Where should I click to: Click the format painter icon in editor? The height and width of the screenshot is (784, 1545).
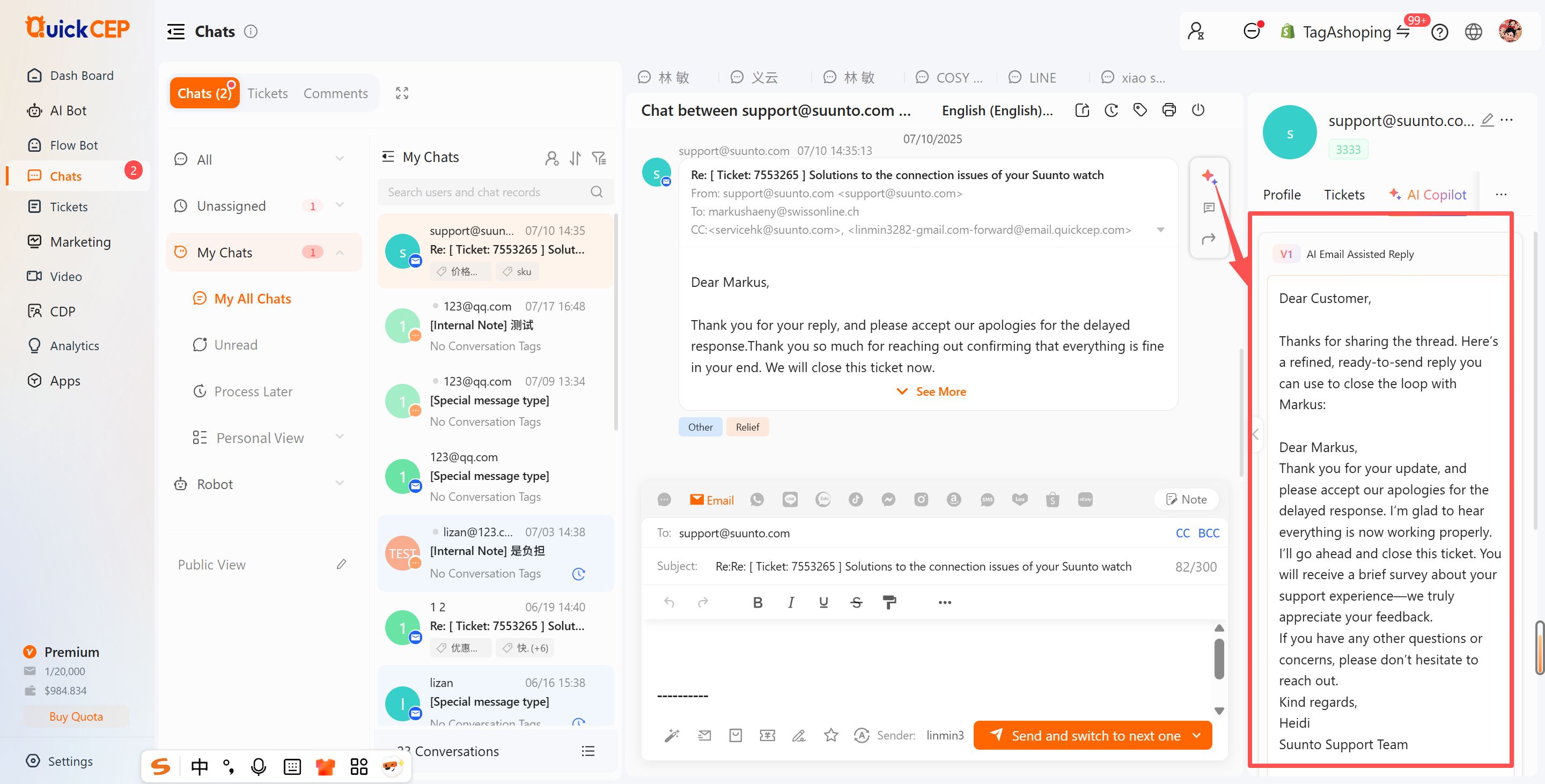click(x=889, y=602)
